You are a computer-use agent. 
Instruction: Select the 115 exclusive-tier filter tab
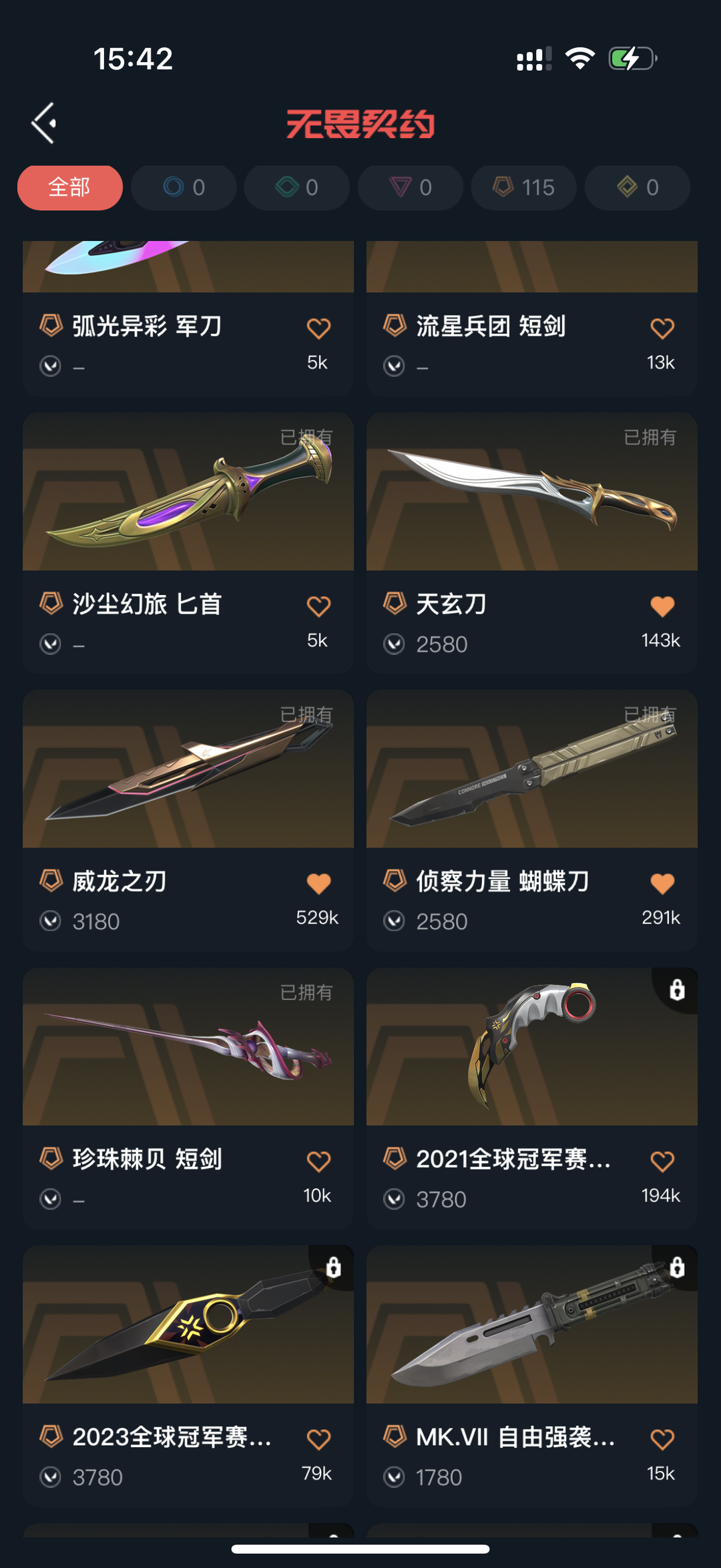524,188
